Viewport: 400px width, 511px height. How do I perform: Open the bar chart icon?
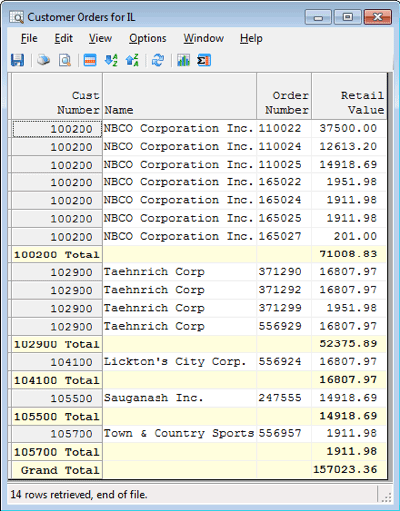[183, 60]
